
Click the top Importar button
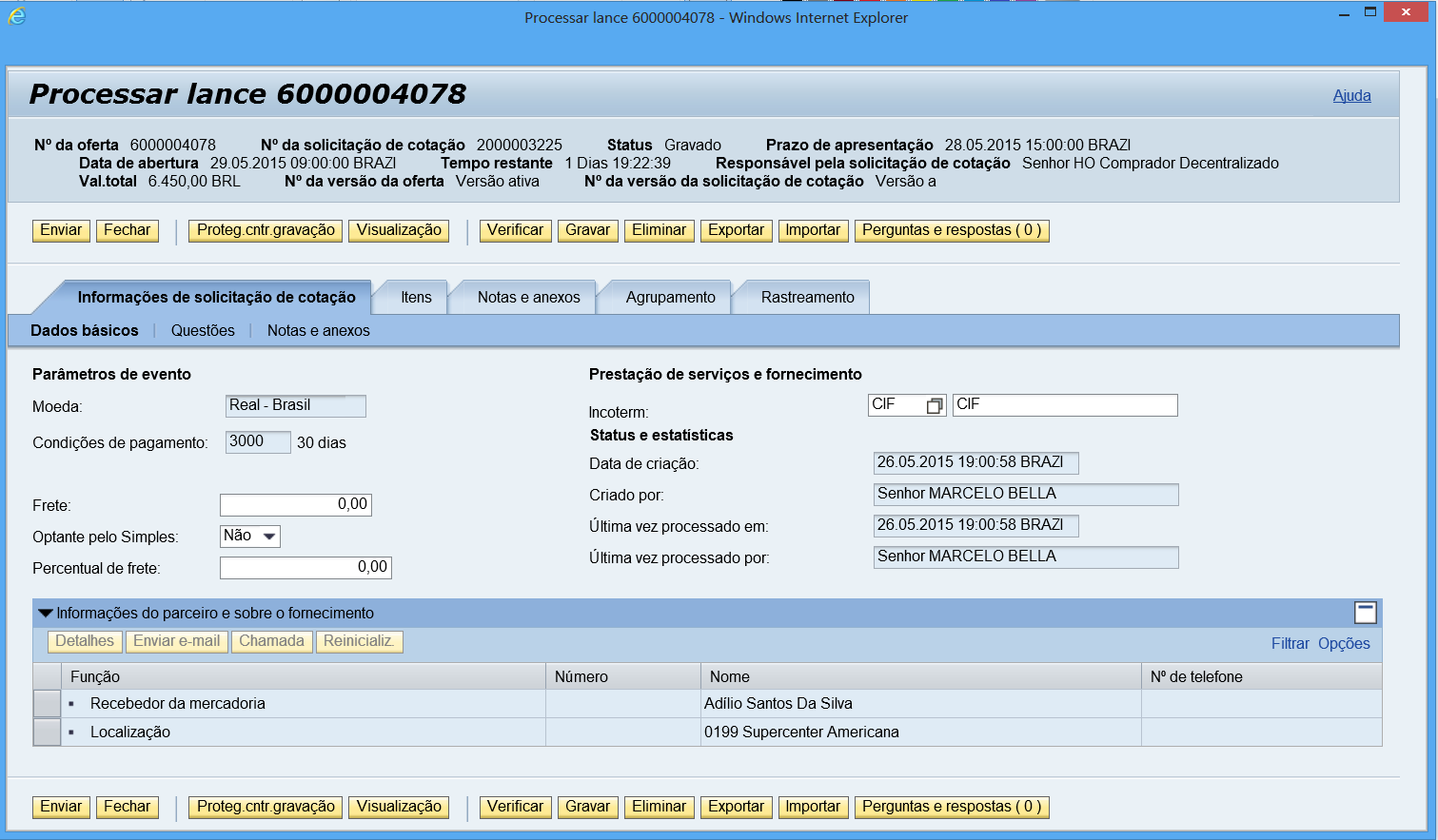pos(813,230)
